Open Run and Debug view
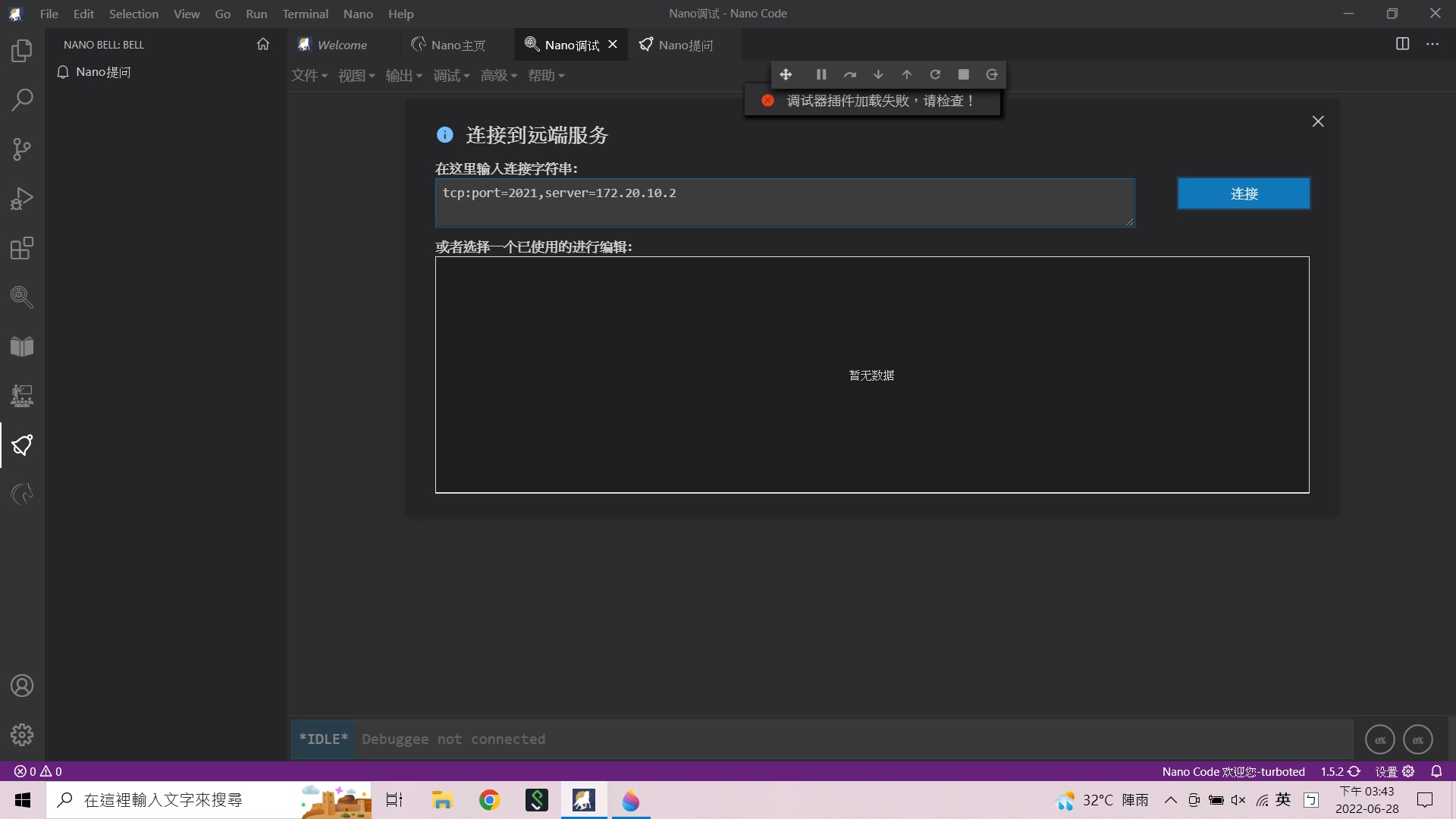The height and width of the screenshot is (819, 1456). click(x=22, y=199)
